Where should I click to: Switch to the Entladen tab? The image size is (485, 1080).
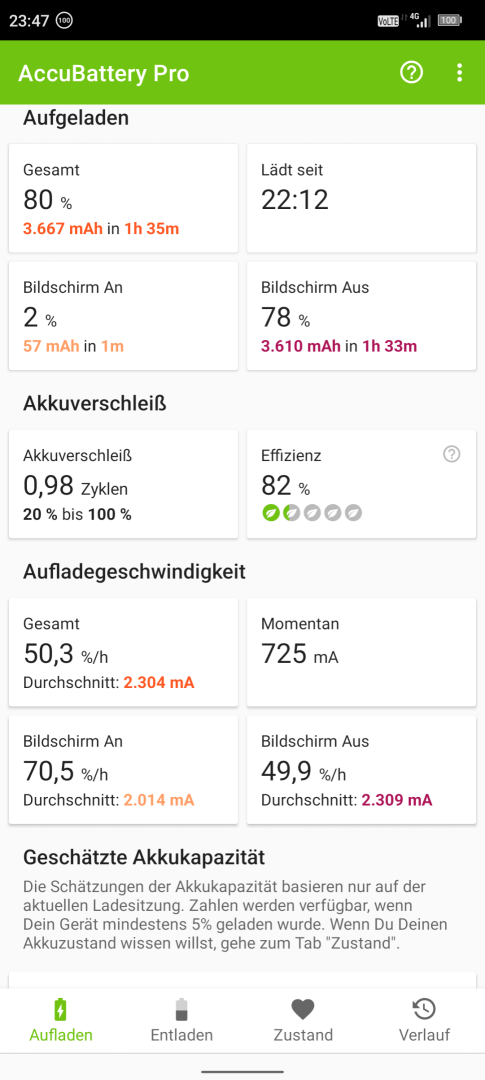click(x=181, y=1020)
